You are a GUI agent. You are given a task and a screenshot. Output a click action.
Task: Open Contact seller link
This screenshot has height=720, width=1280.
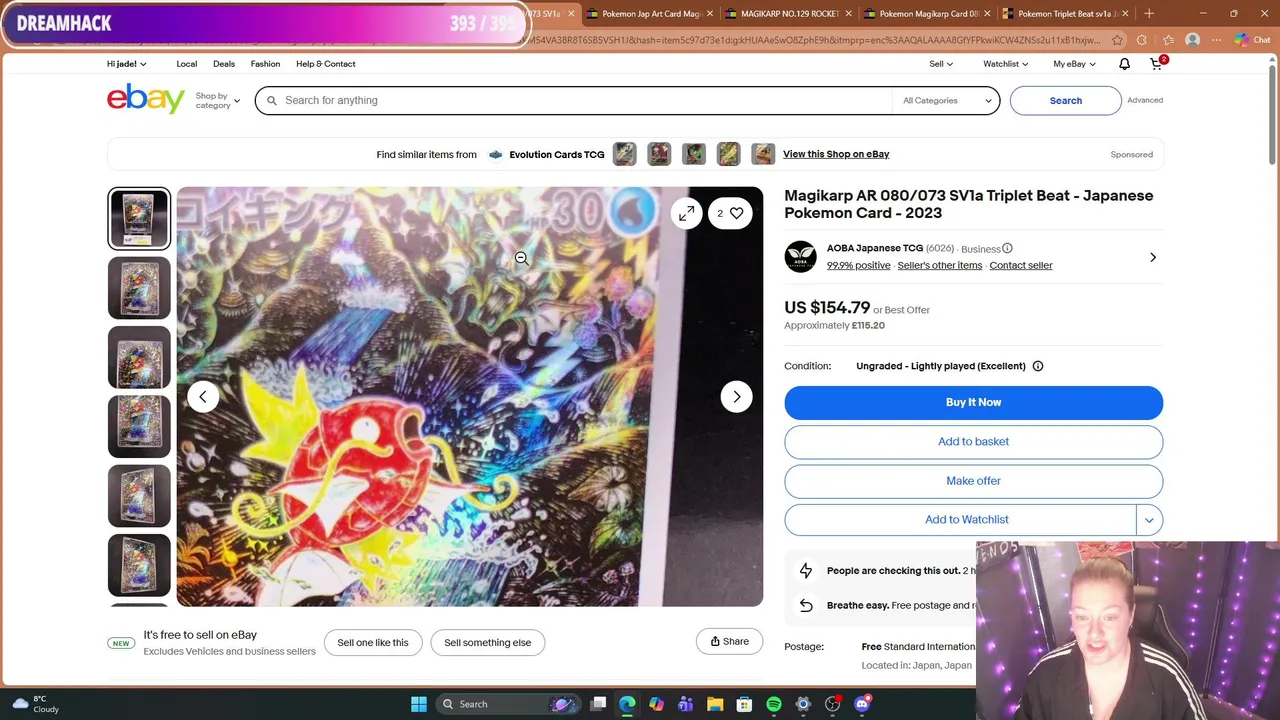(1020, 265)
